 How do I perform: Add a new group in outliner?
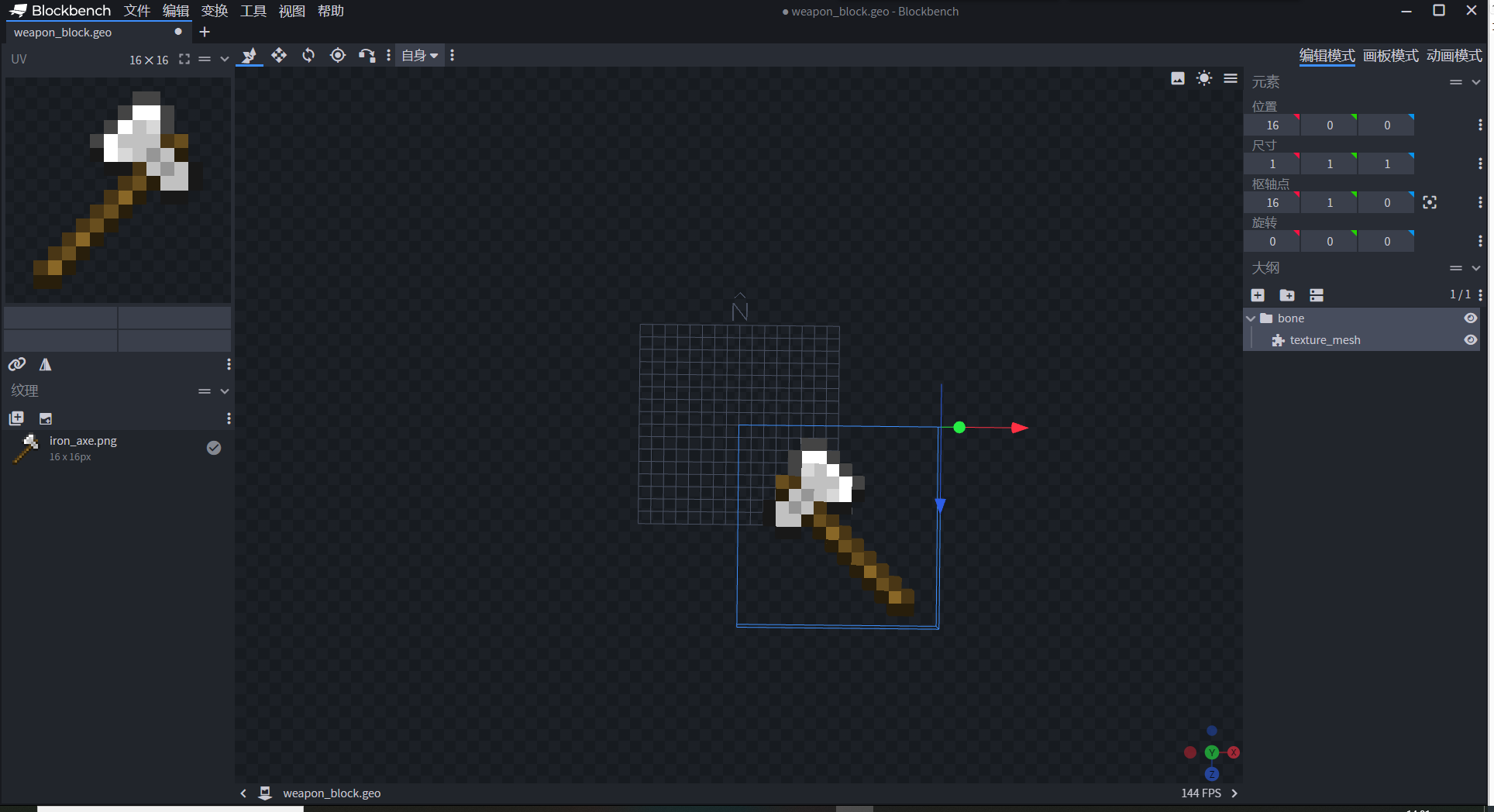(x=1287, y=295)
